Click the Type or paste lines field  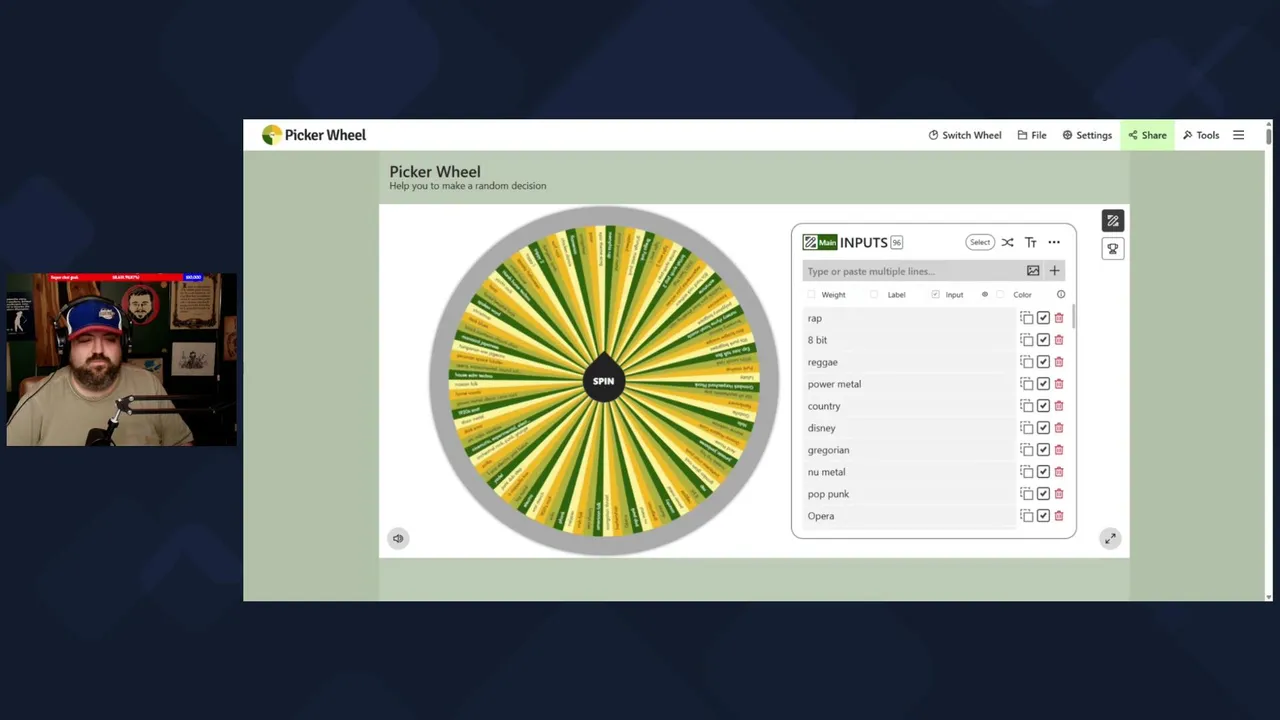(912, 271)
